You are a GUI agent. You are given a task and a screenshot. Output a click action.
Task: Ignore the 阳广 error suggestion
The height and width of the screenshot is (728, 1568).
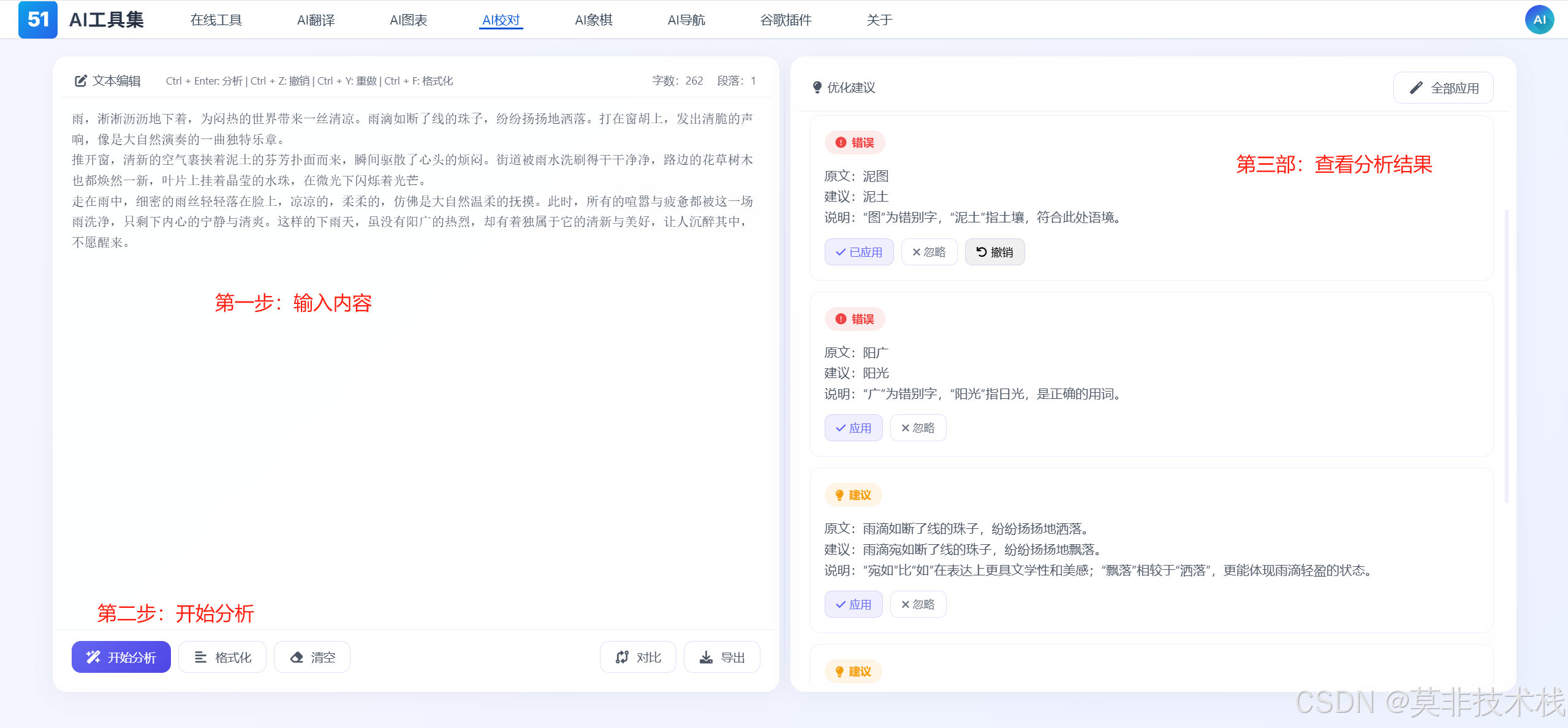[x=918, y=428]
